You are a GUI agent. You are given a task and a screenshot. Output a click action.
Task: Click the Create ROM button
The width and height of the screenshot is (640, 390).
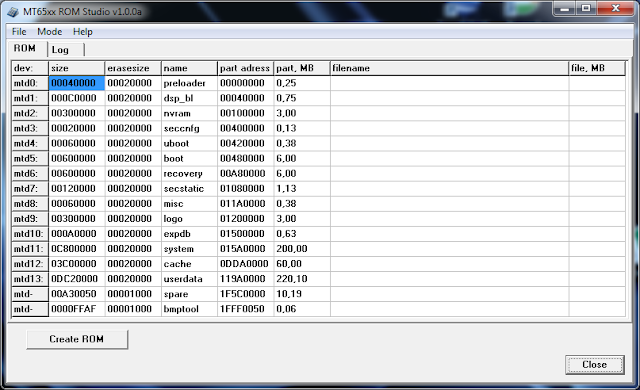[x=77, y=339]
